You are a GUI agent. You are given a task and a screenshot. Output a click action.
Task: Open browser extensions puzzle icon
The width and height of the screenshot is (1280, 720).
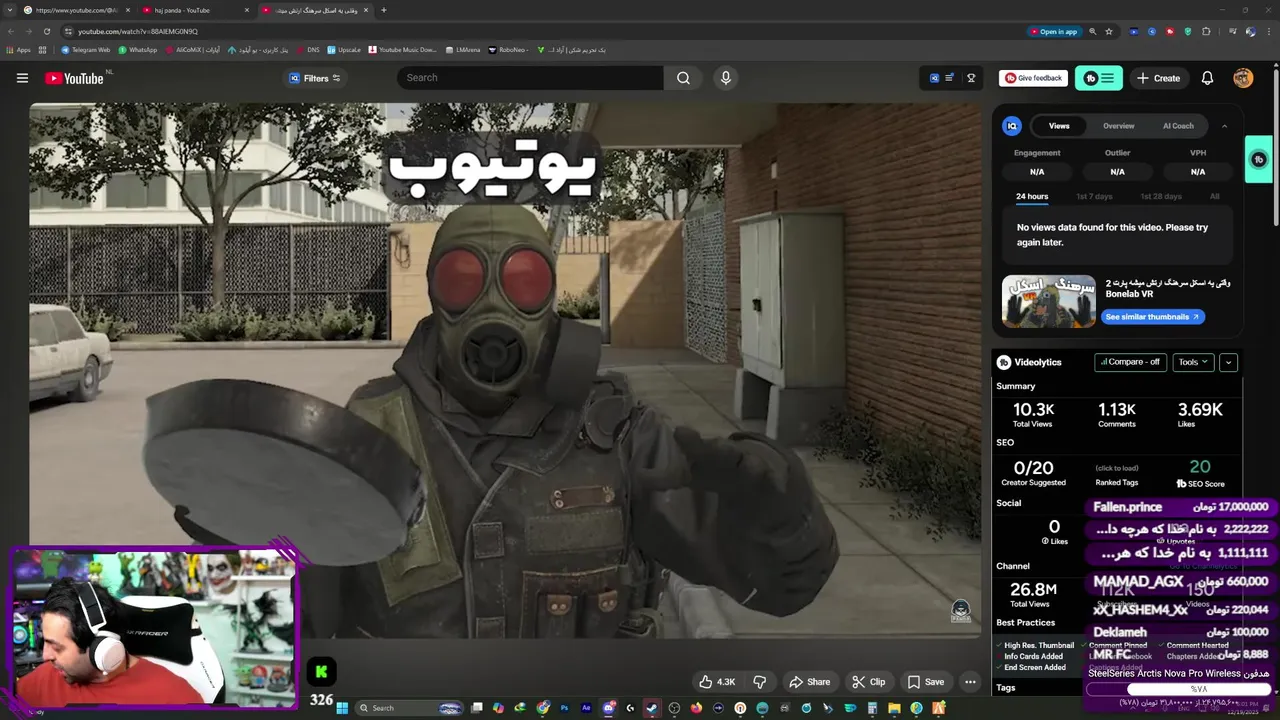pos(1206,31)
